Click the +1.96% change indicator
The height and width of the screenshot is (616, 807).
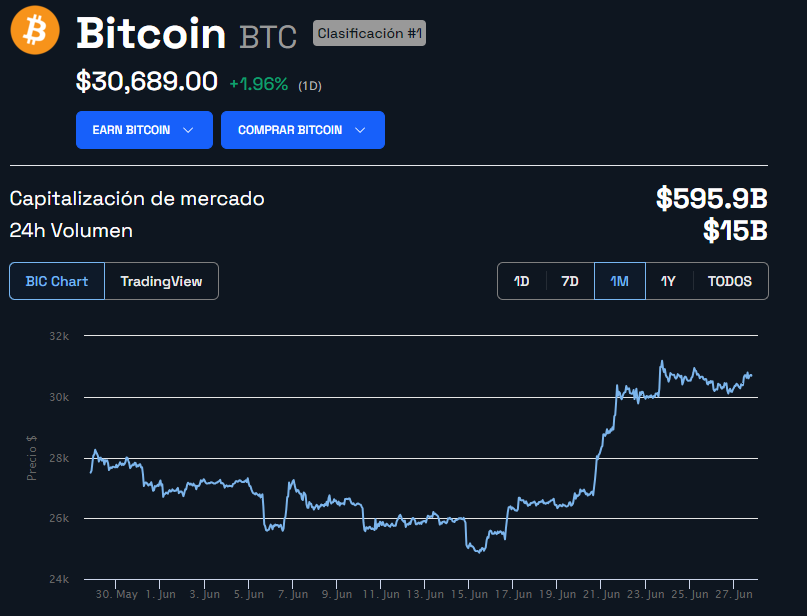260,84
